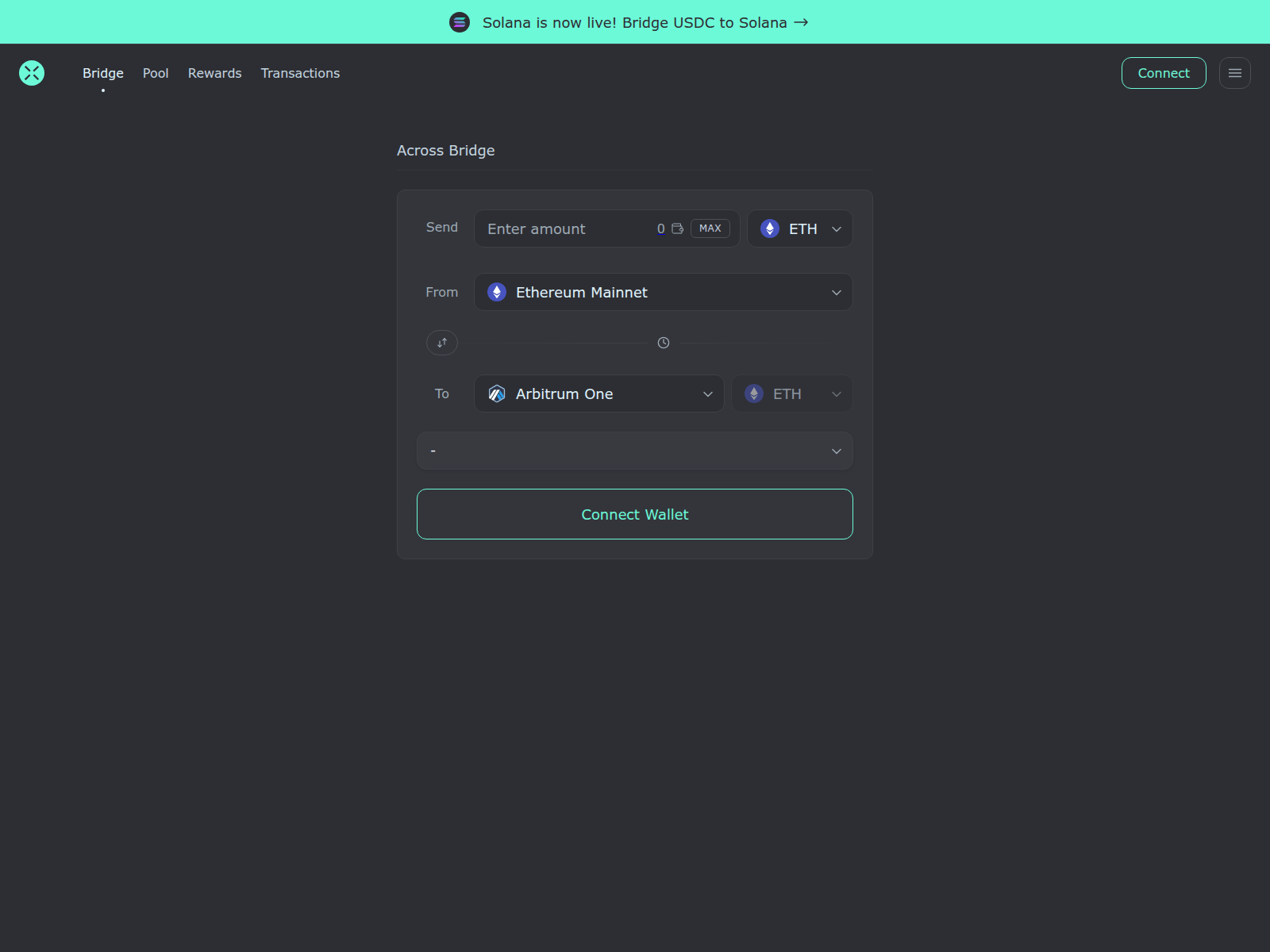1270x952 pixels.
Task: Open the Pool tab
Action: 156,73
